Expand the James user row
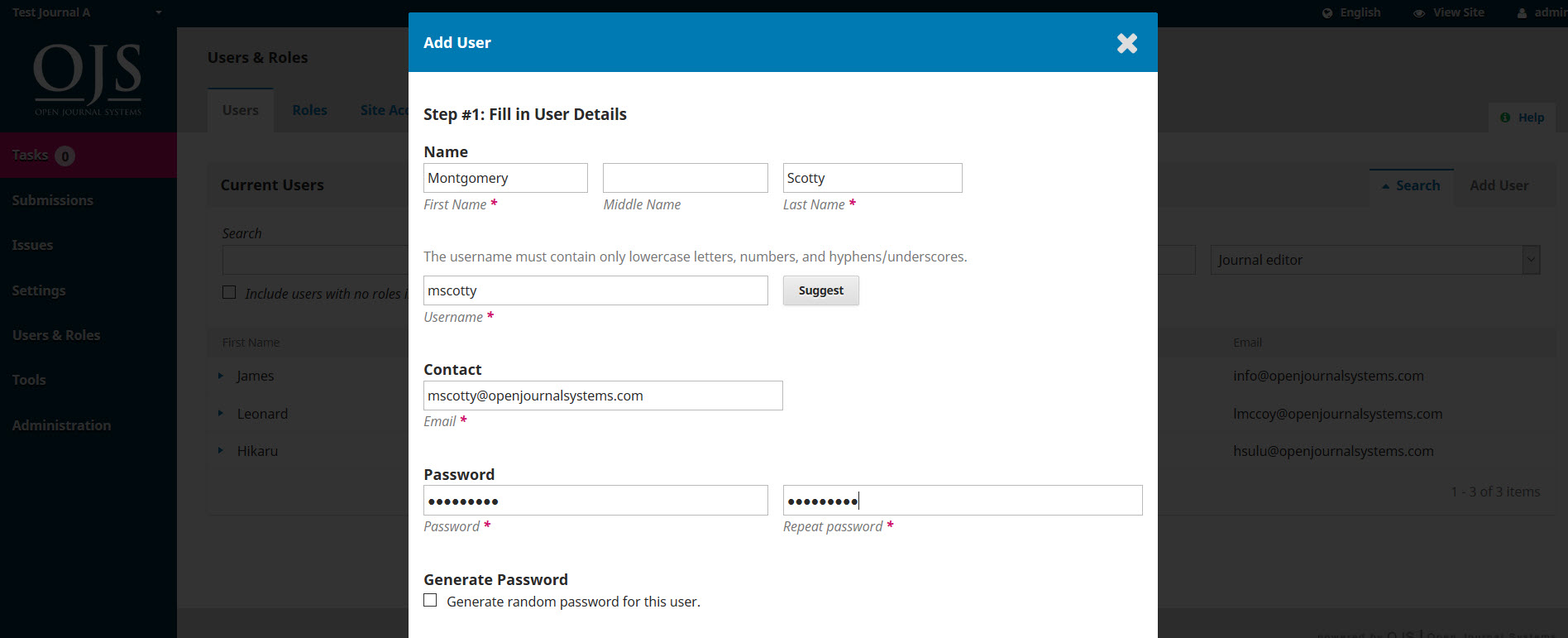Screen dimensions: 1568x638 click(x=221, y=376)
